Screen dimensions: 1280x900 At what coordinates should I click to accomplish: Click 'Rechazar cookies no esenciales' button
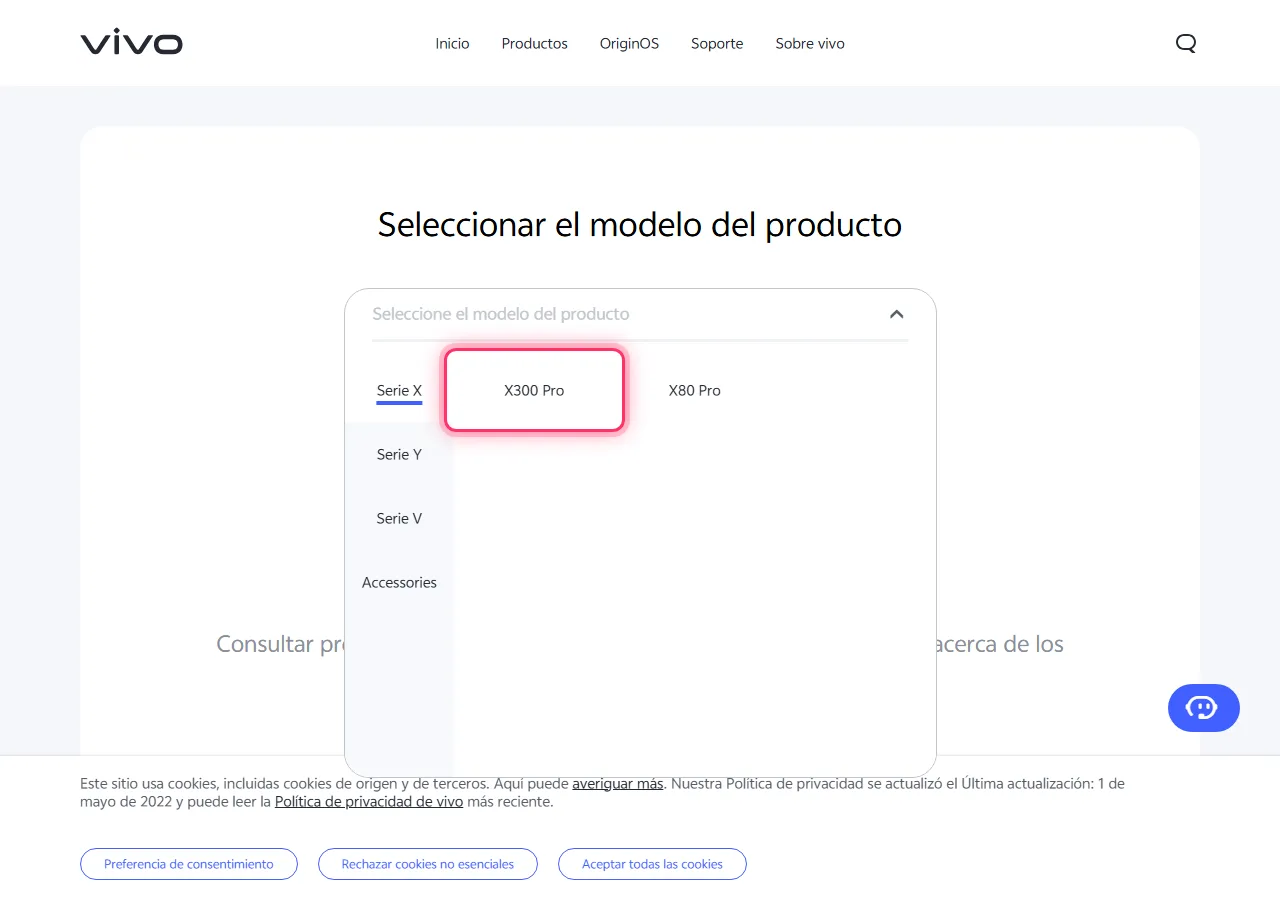pos(428,864)
